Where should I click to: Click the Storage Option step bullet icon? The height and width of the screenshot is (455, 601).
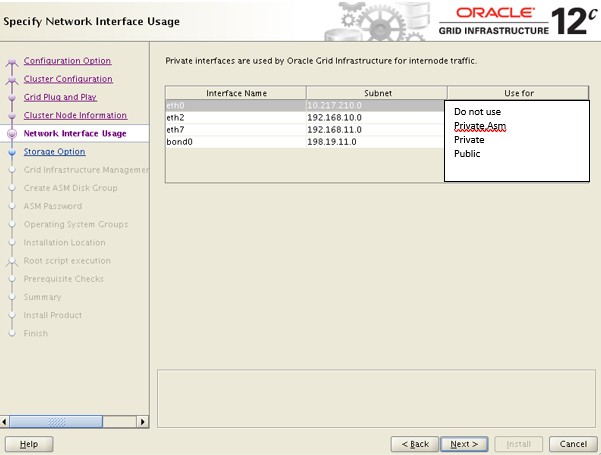tap(12, 152)
